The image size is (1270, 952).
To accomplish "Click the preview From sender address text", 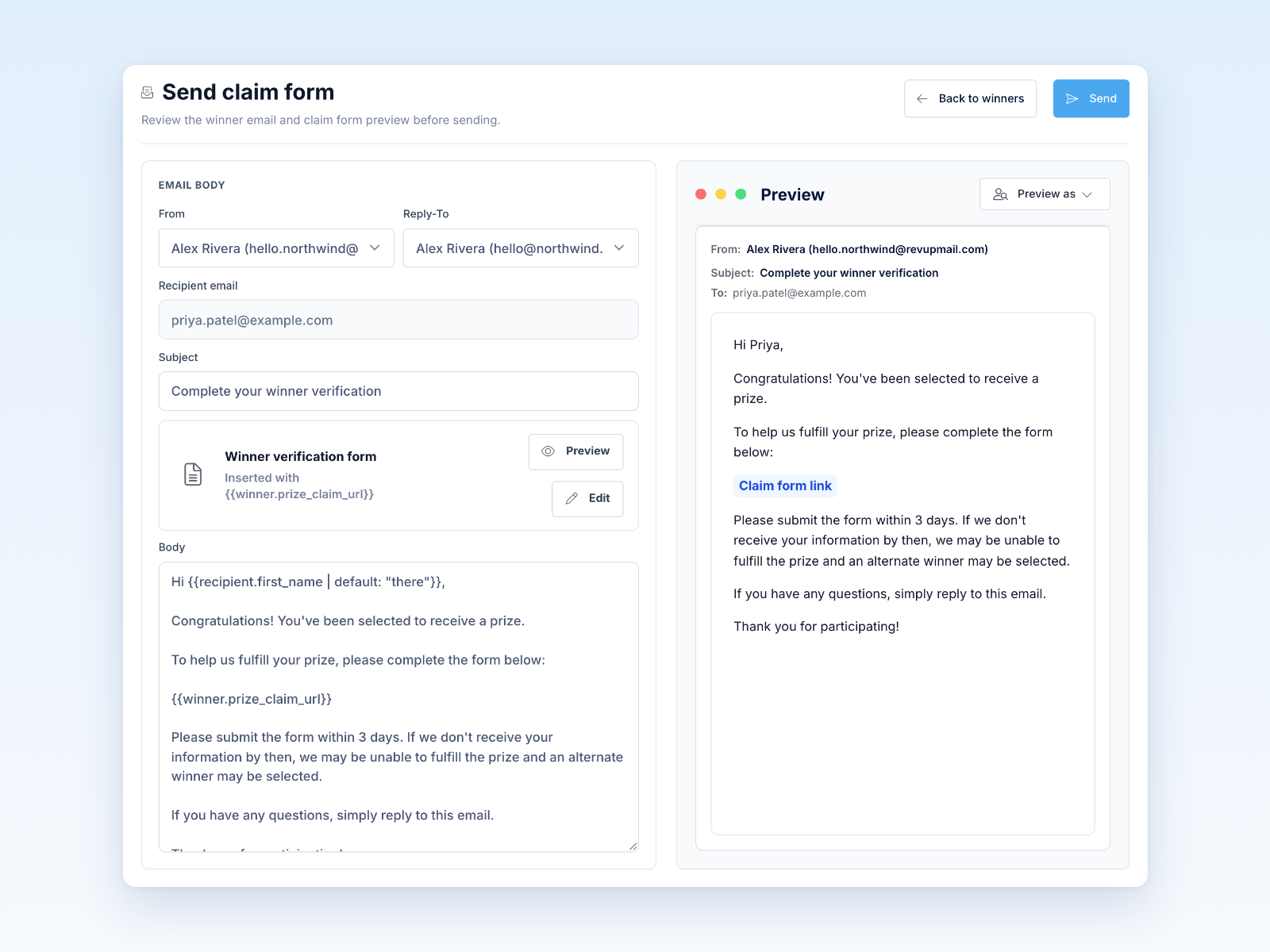I will tap(867, 249).
